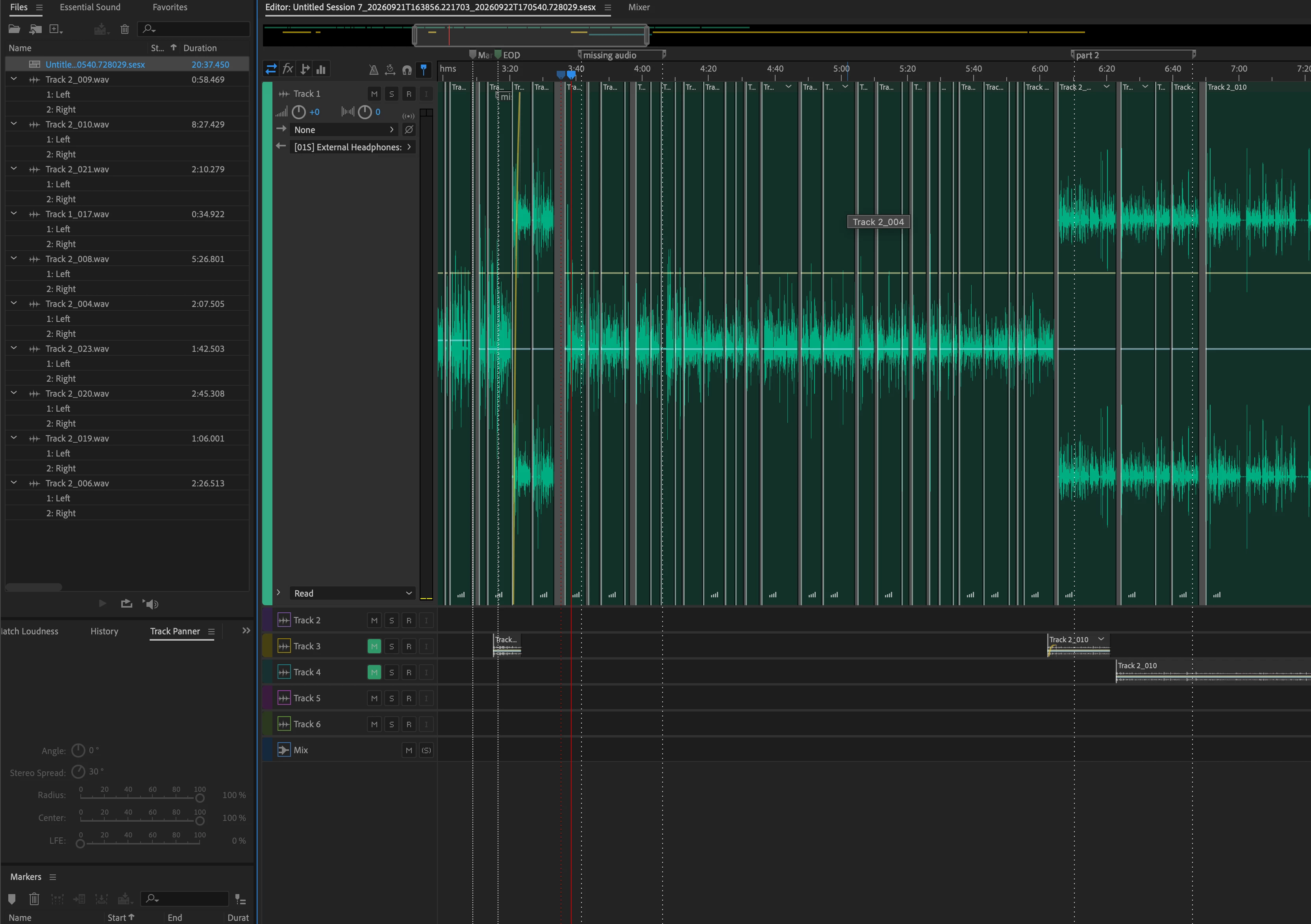1311x924 pixels.
Task: Open the Mixer tab
Action: (639, 7)
